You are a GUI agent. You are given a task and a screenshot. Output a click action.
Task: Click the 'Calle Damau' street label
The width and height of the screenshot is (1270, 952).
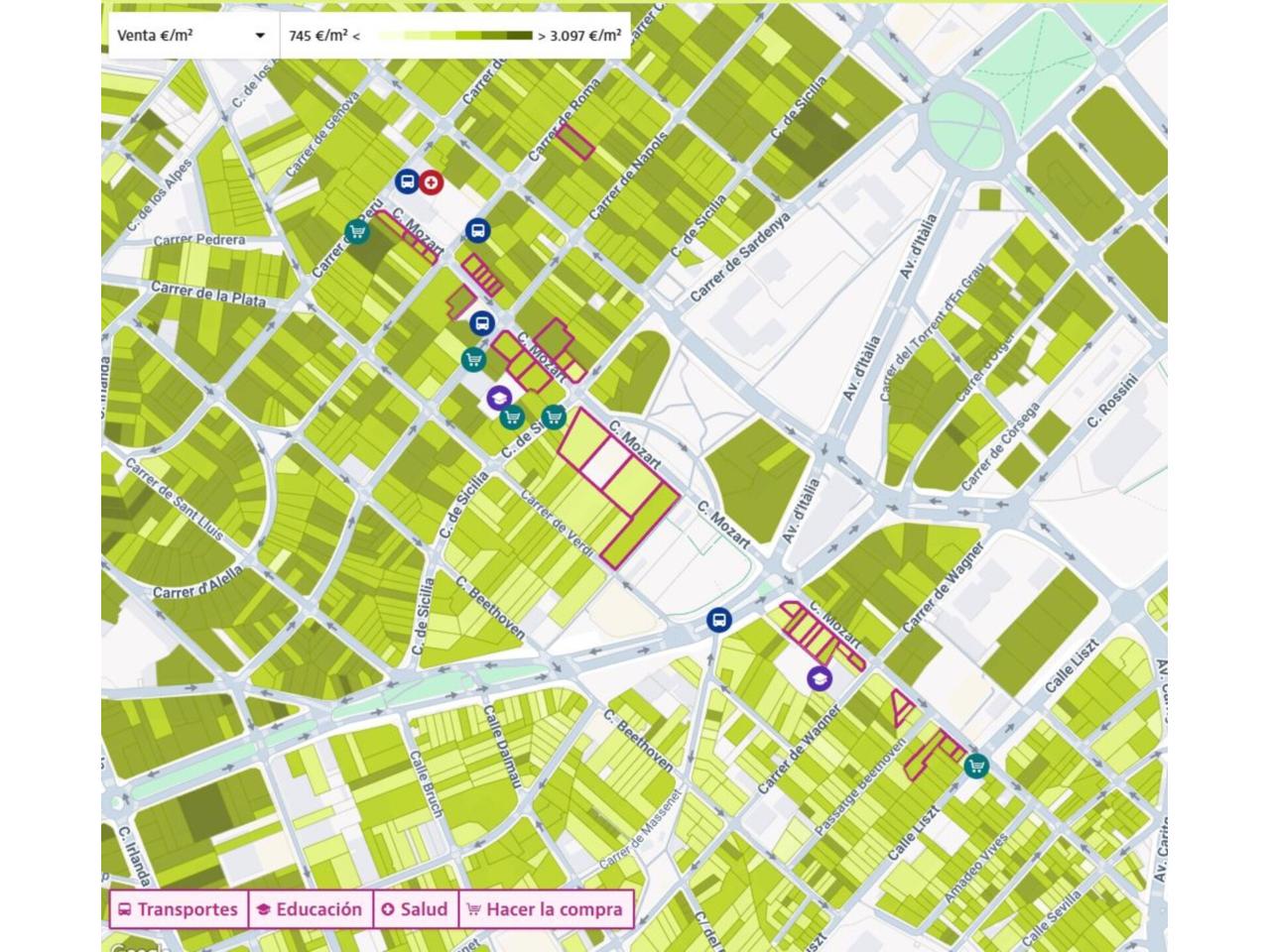(502, 747)
